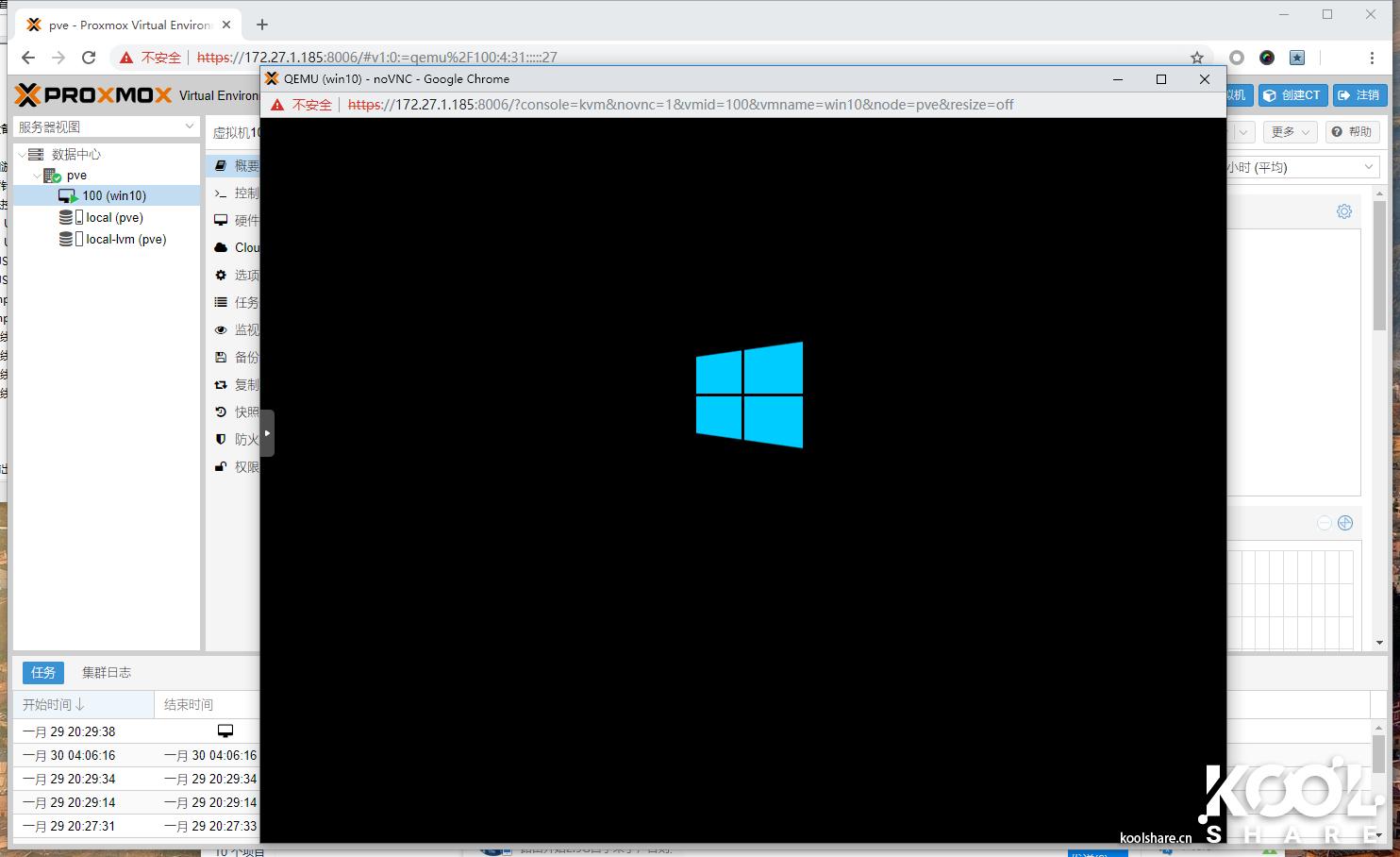Open a new Chrome tab
This screenshot has height=857, width=1400.
point(262,25)
